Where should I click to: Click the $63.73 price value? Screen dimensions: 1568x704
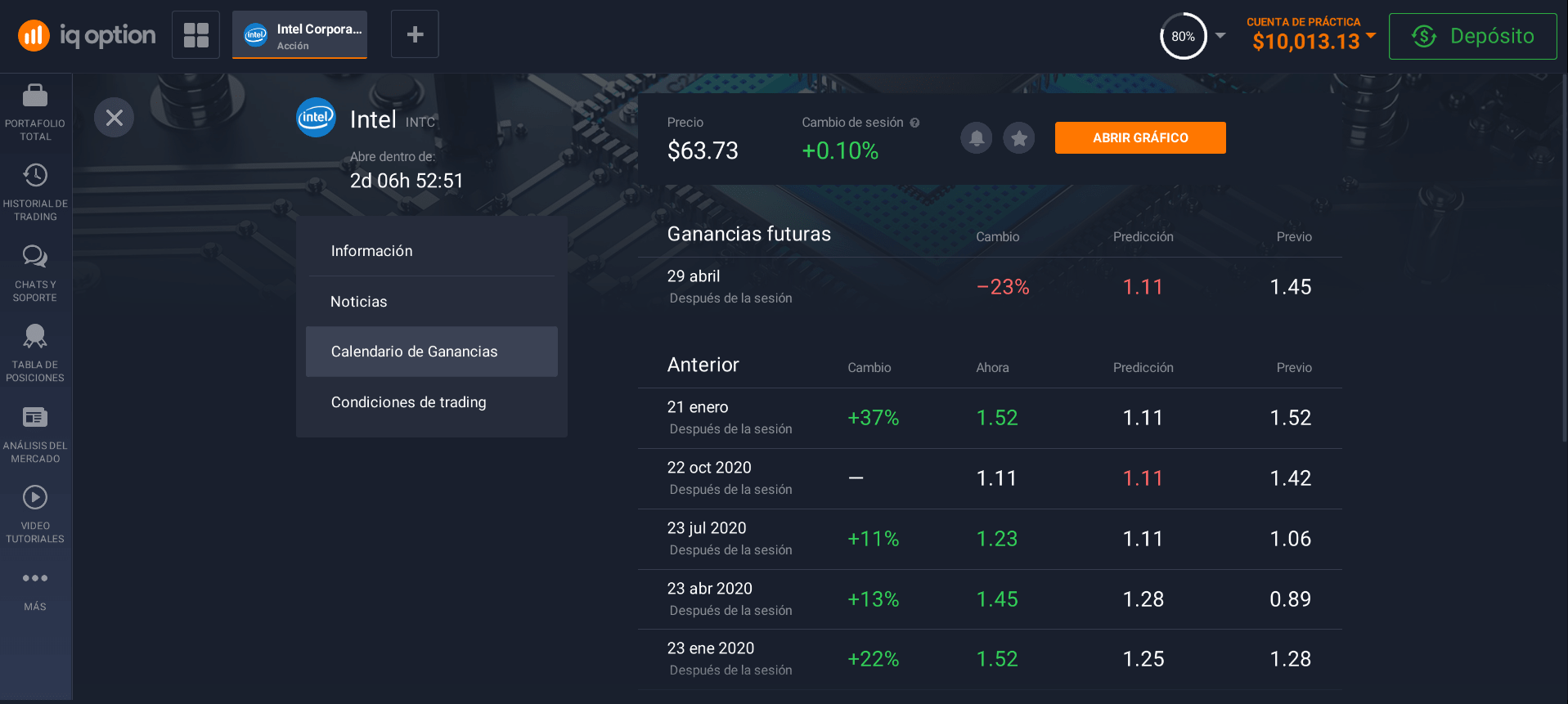(x=703, y=150)
